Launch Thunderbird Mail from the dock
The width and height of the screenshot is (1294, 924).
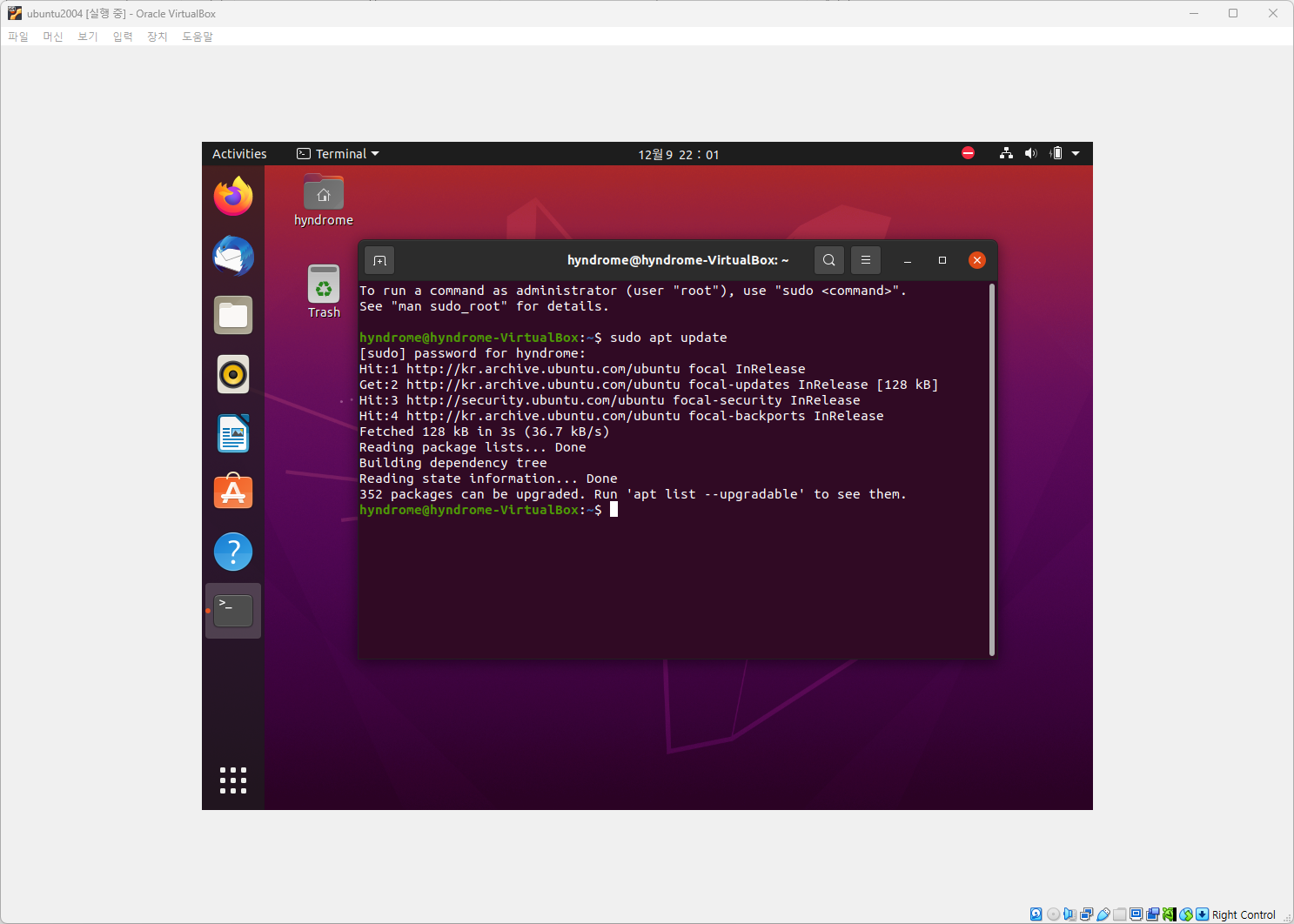pyautogui.click(x=233, y=256)
